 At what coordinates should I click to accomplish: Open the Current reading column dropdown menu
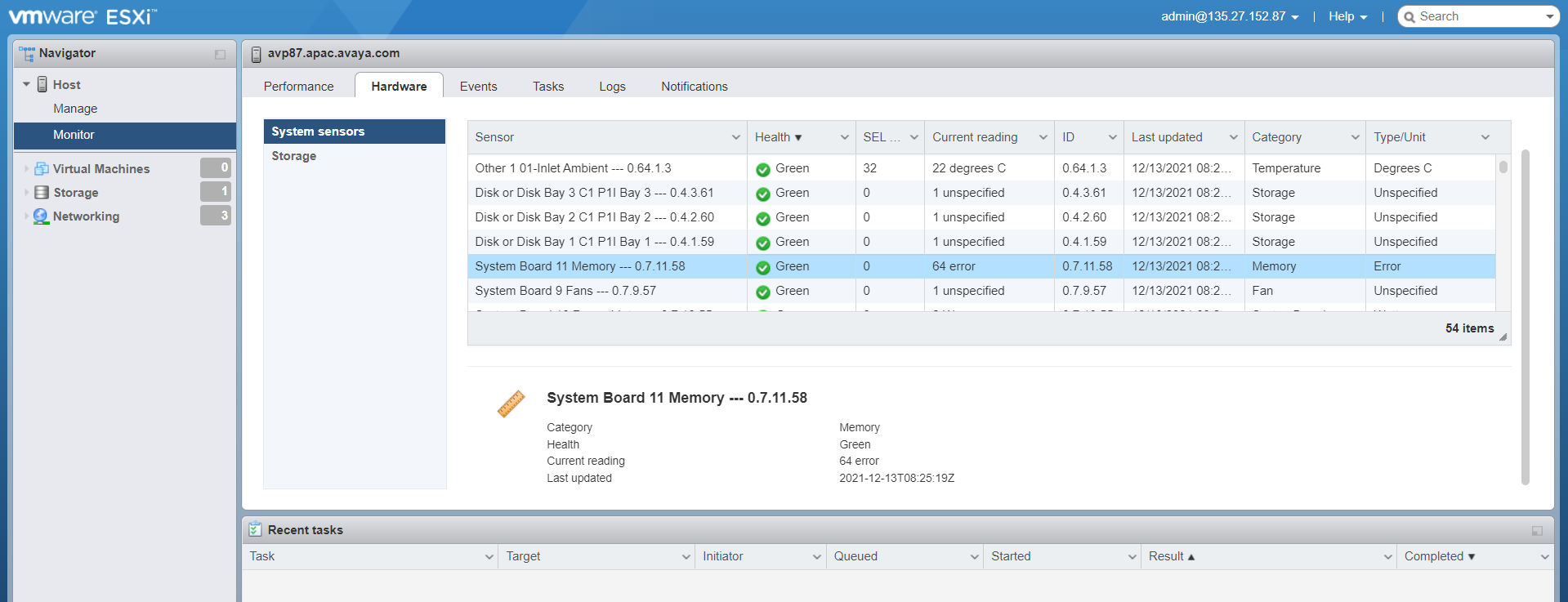click(1043, 137)
